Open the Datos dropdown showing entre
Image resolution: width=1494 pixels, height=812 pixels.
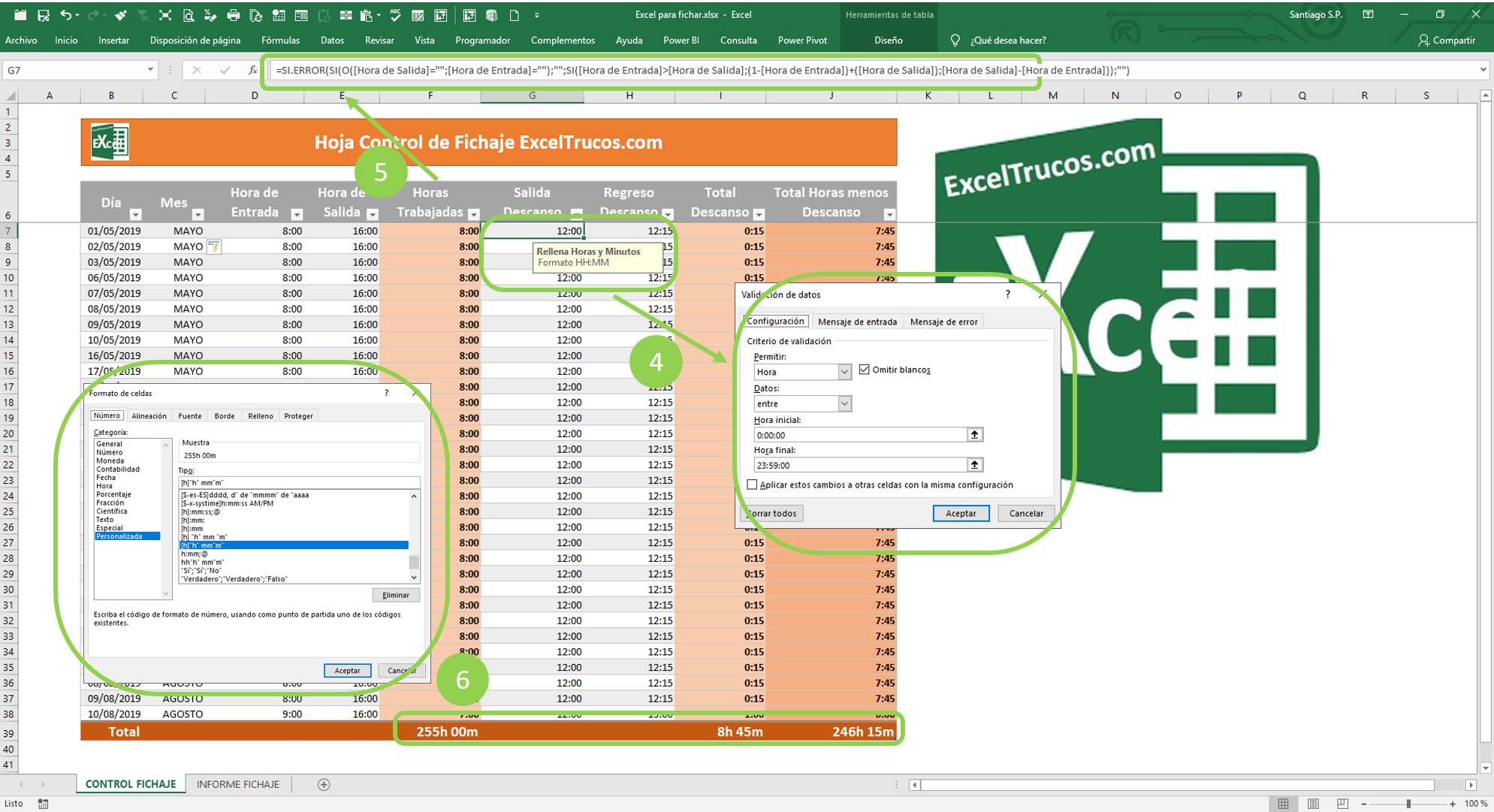pos(846,403)
